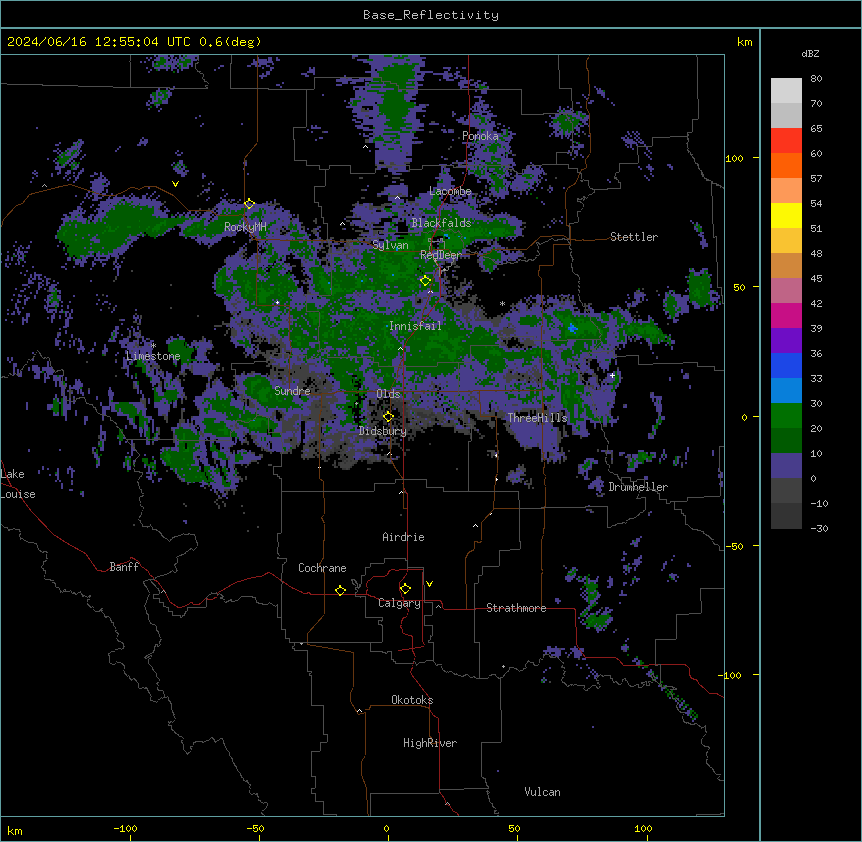
Task: Click the -100 tick on the horizontal axis
Action: click(125, 828)
